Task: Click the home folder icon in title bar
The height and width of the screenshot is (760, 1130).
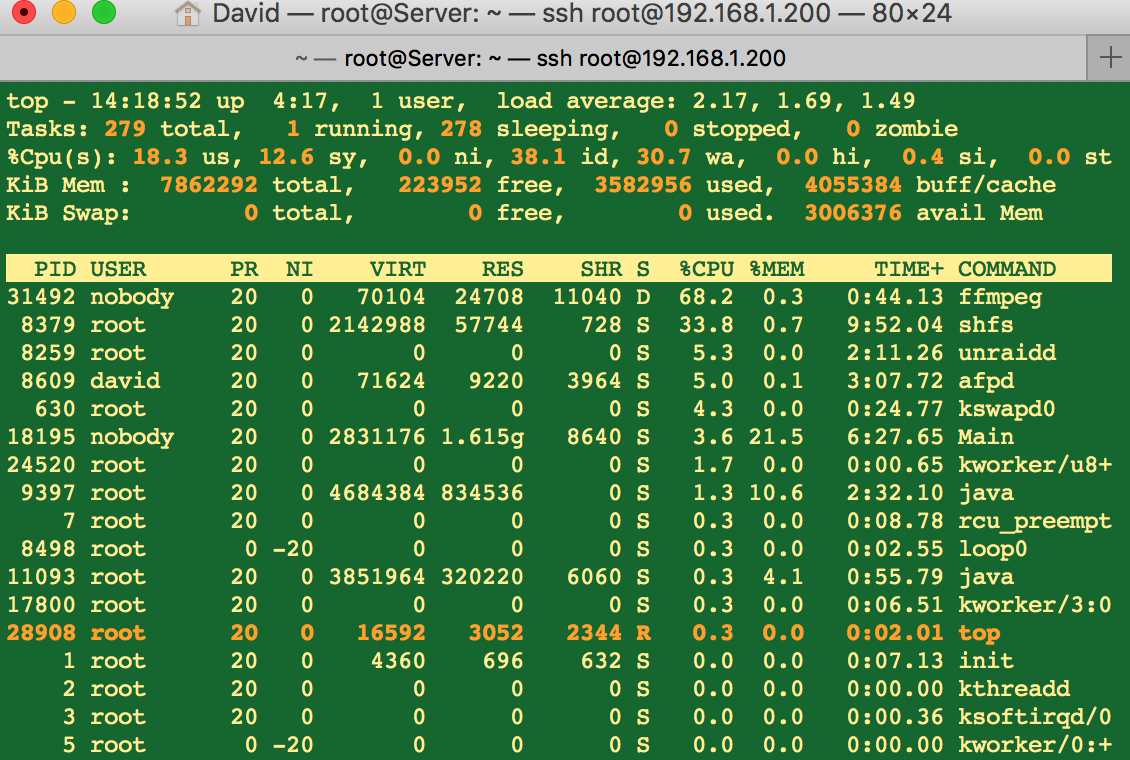Action: point(187,14)
